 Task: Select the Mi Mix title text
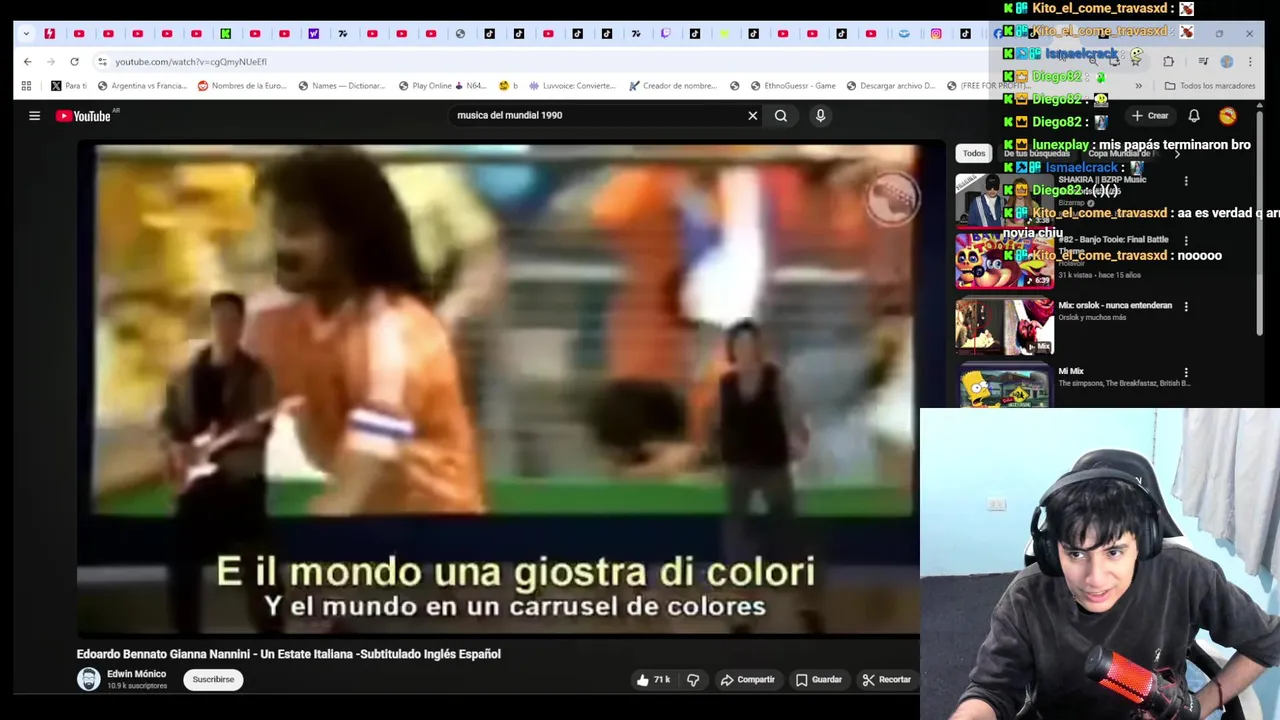[x=1071, y=371]
